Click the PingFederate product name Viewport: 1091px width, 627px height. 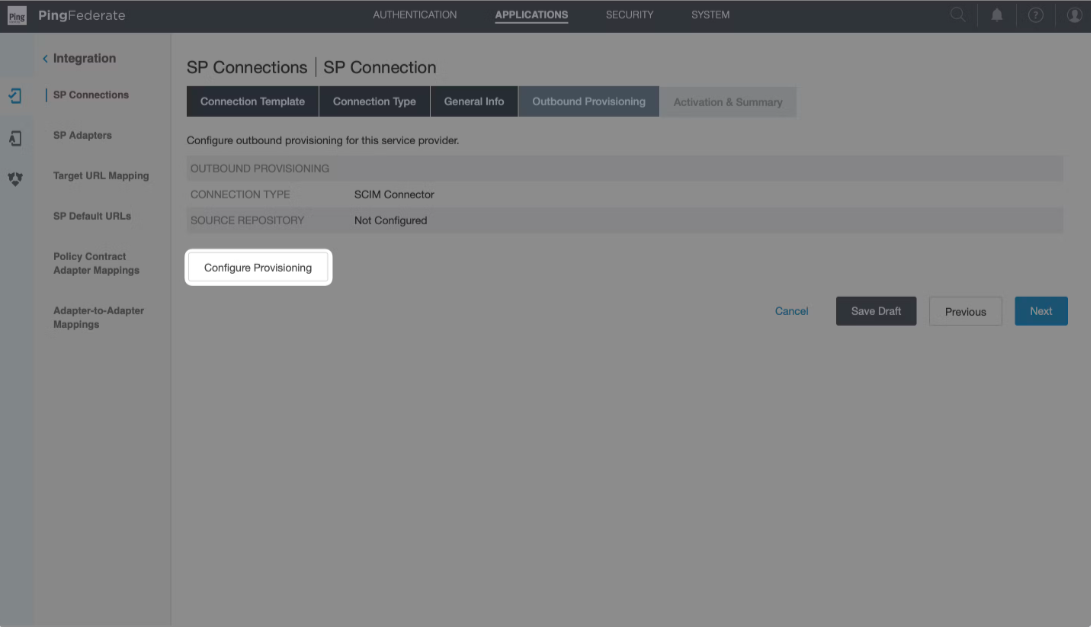point(81,15)
